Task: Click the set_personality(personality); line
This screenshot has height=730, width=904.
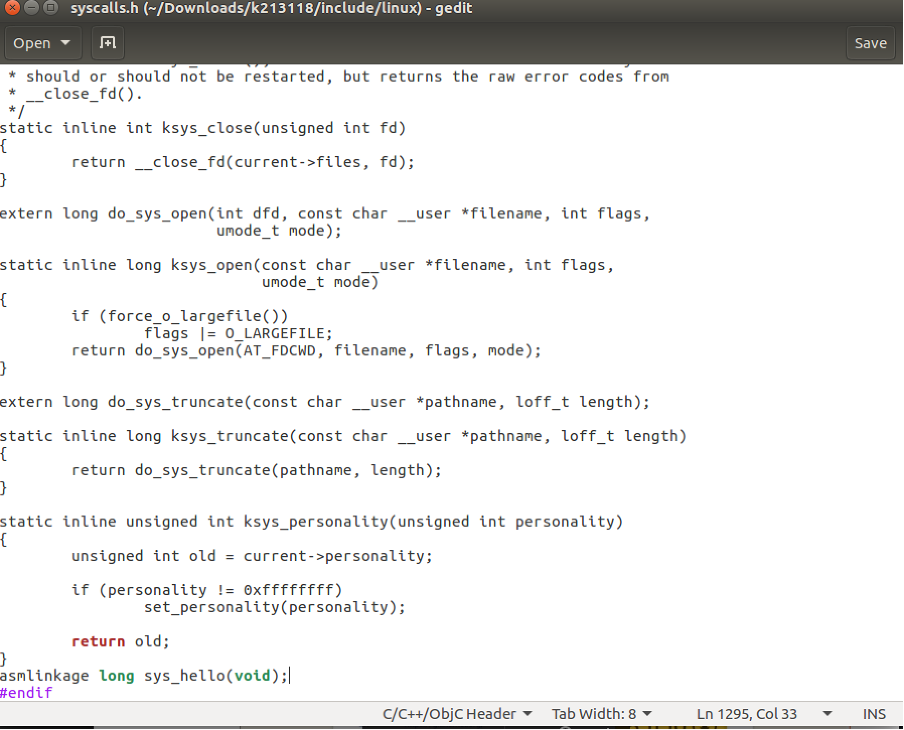Action: pos(274,607)
